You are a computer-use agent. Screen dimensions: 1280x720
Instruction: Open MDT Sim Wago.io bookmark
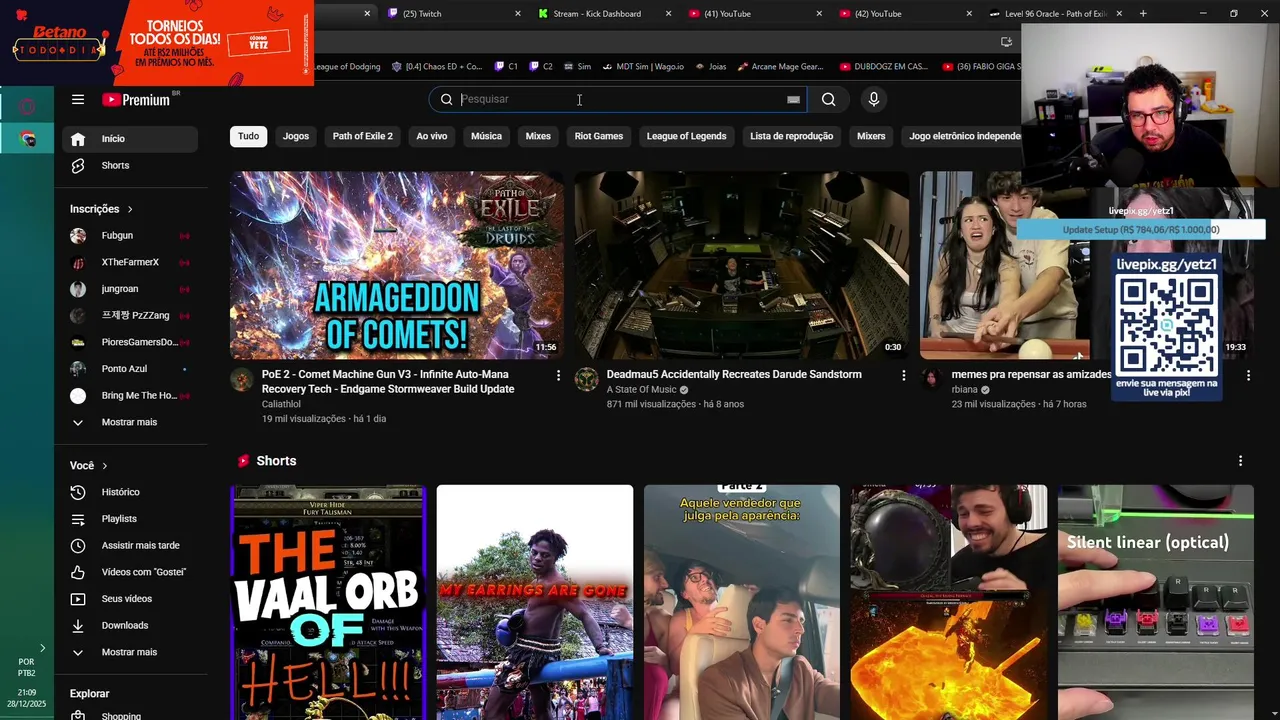pos(642,66)
